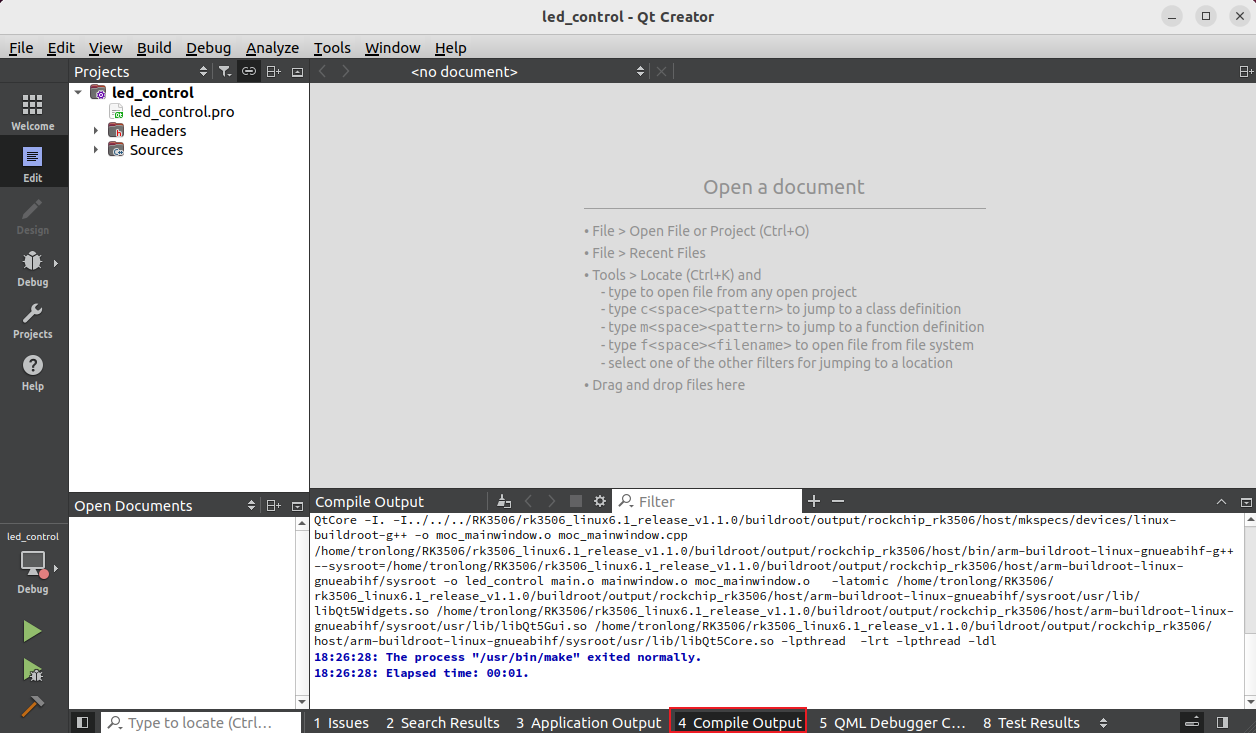The width and height of the screenshot is (1256, 733).
Task: Open the Design mode in the sidebar
Action: point(33,216)
